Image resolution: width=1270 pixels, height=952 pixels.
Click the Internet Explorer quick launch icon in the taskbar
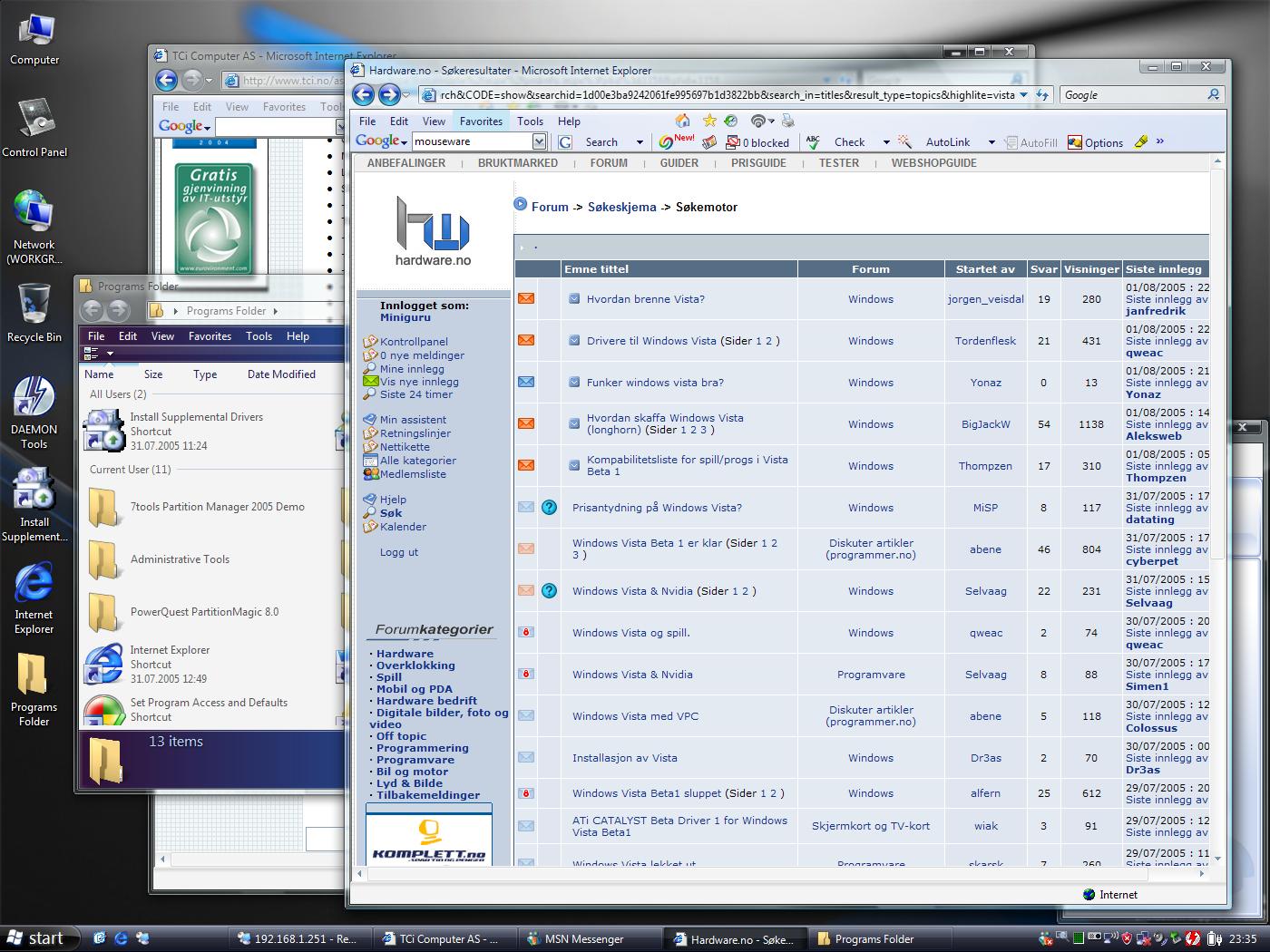tap(121, 938)
